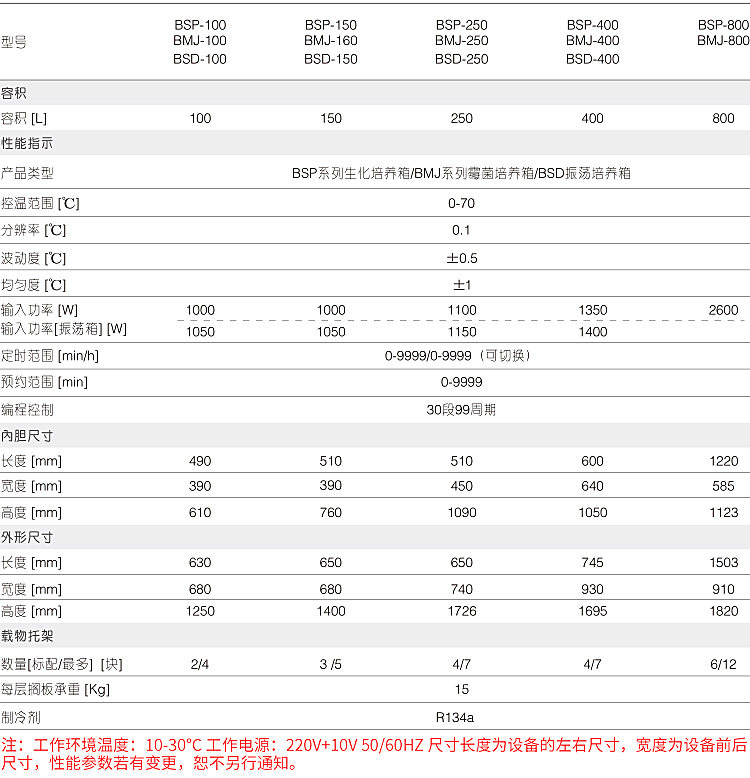The image size is (750, 778).
Task: Click the 容积 [L] row label
Action: 24,119
